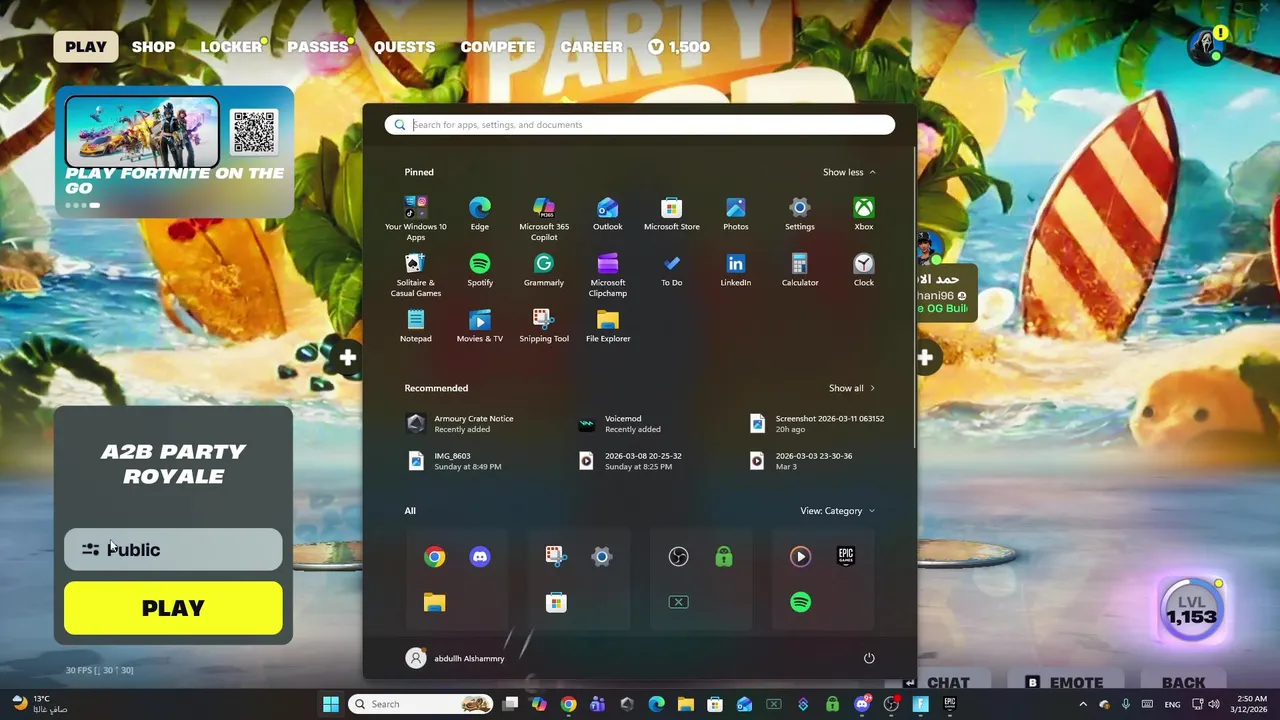The image size is (1280, 720).
Task: Open the Fortnite LOCKER tab
Action: pos(231,47)
